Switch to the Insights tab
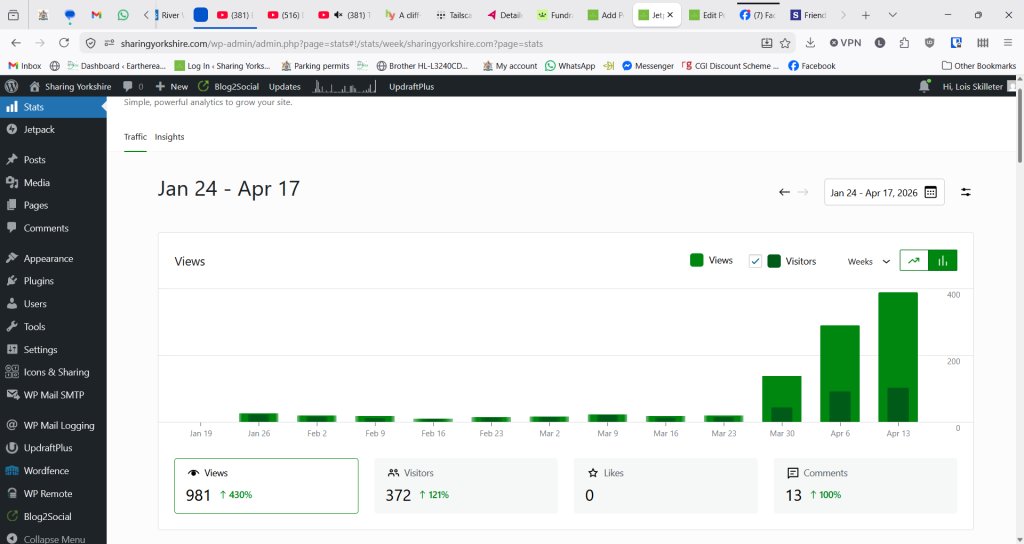 click(169, 137)
